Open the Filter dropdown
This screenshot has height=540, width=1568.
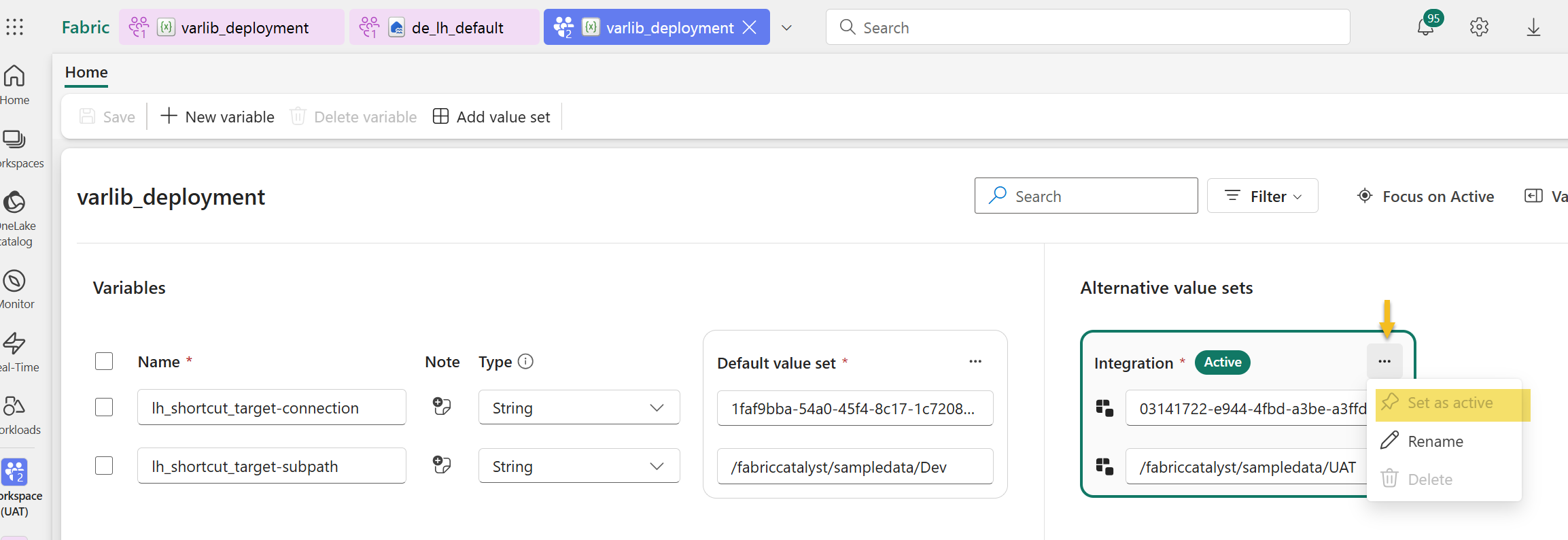tap(1262, 197)
